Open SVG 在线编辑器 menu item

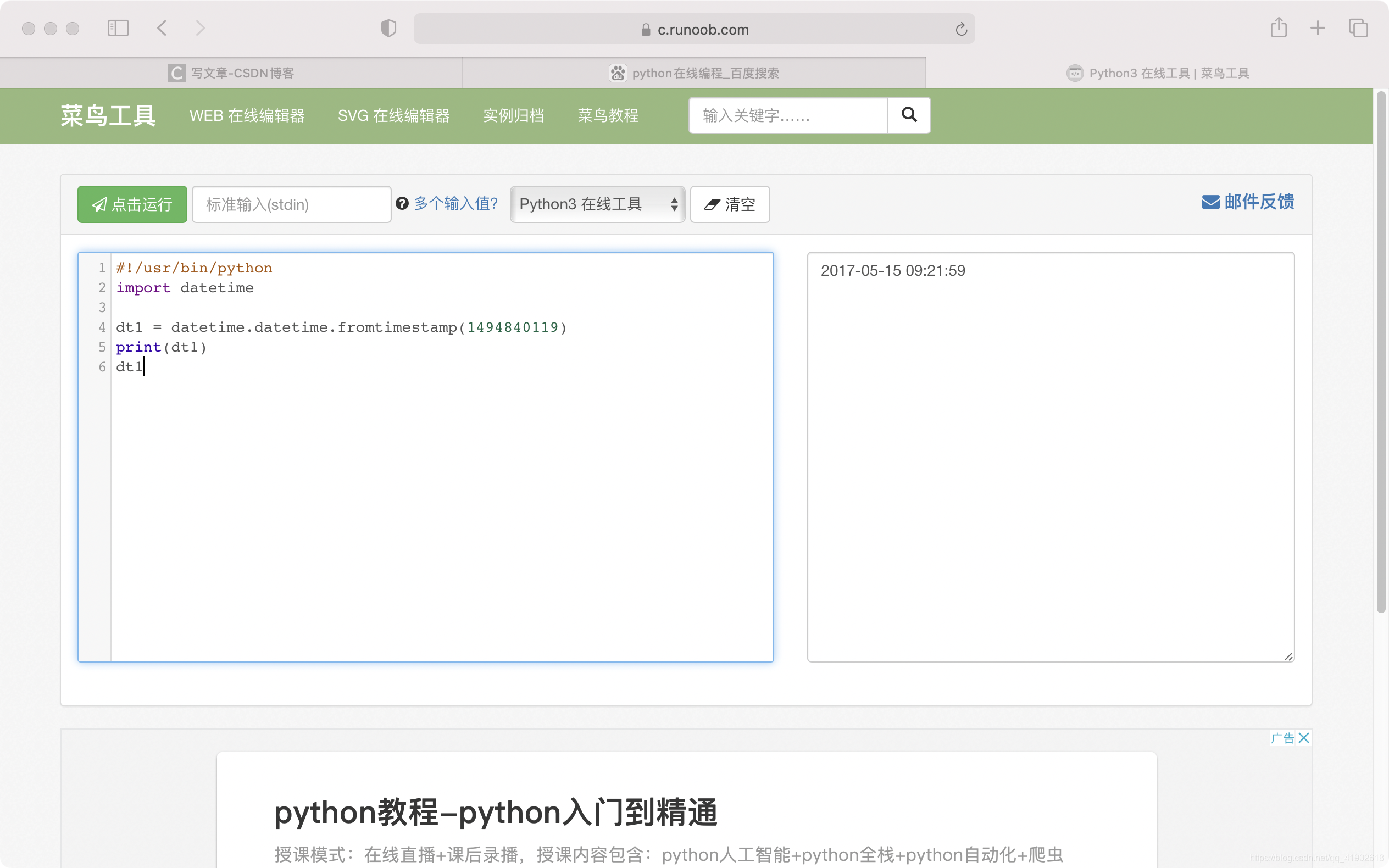(x=394, y=115)
